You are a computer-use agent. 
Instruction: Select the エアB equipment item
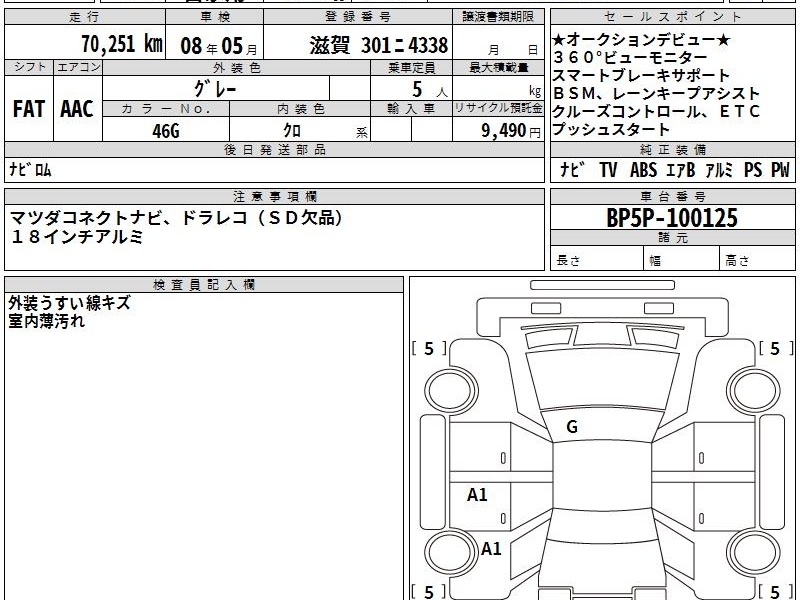tap(680, 169)
